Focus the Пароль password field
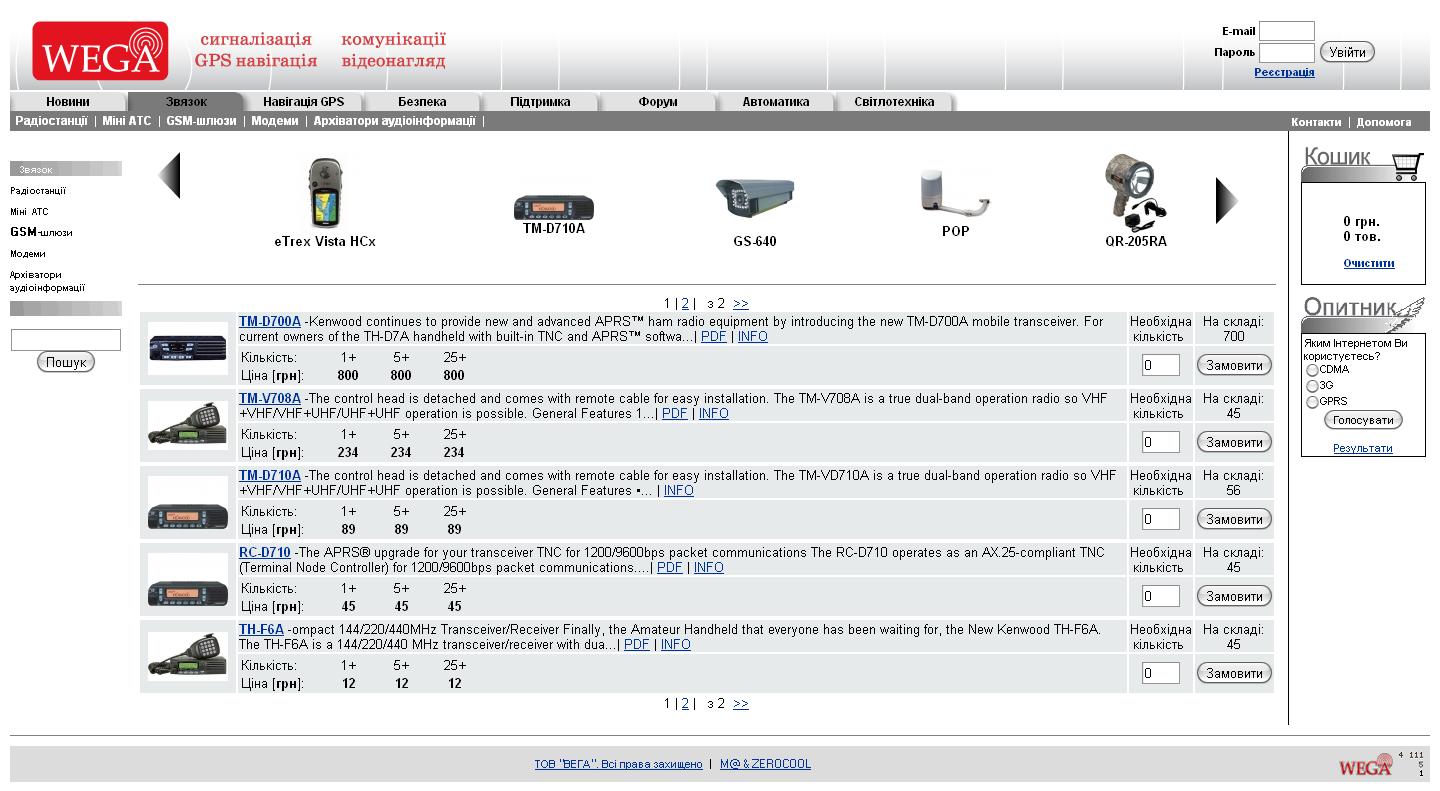 [x=1287, y=53]
